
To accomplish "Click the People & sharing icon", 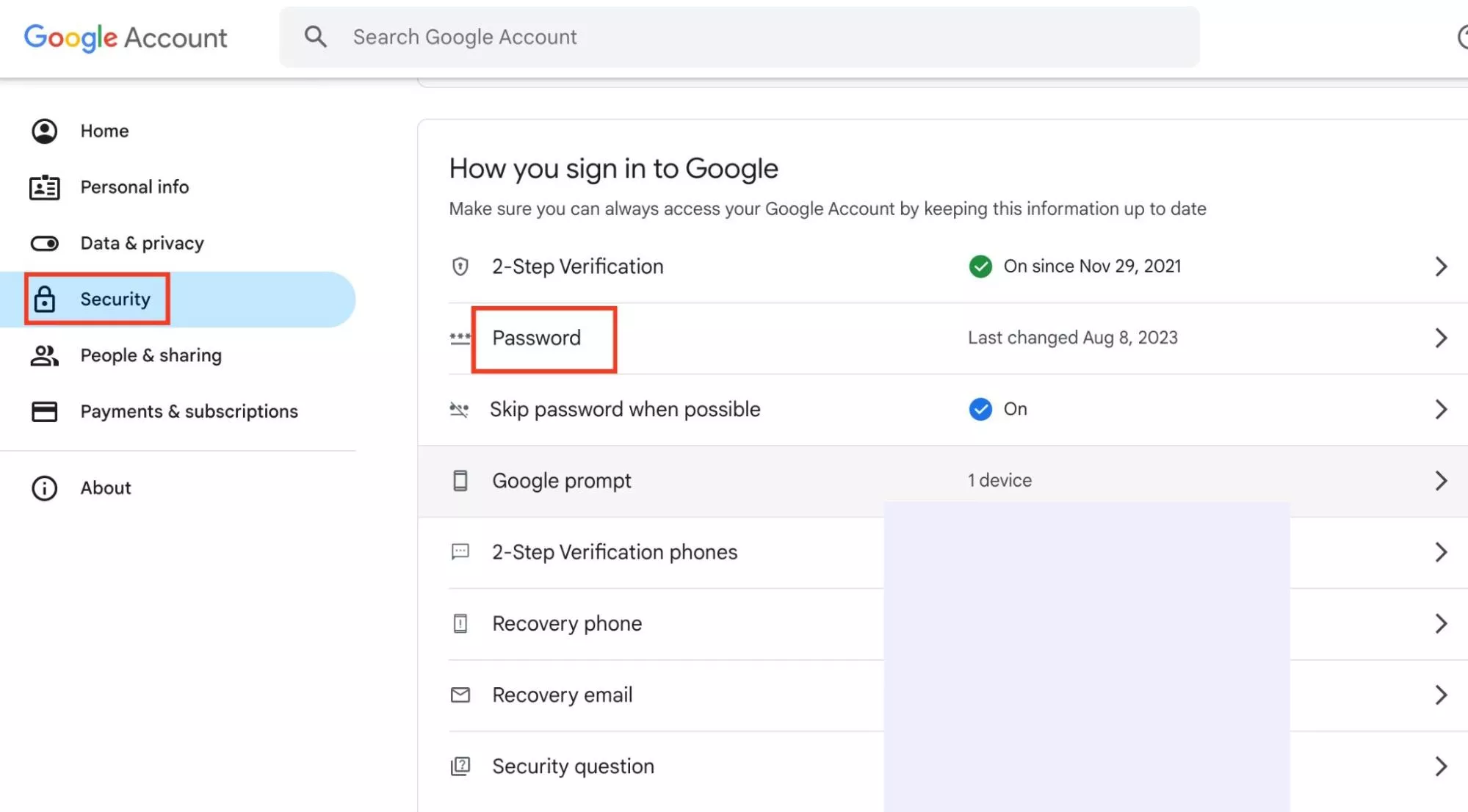I will (44, 355).
